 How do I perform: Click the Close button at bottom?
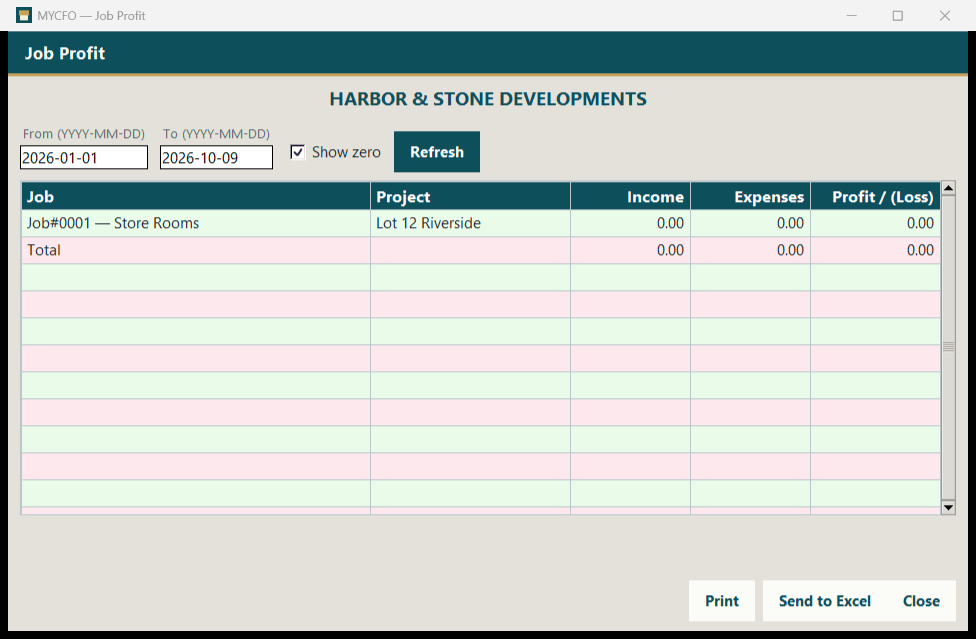click(x=921, y=601)
